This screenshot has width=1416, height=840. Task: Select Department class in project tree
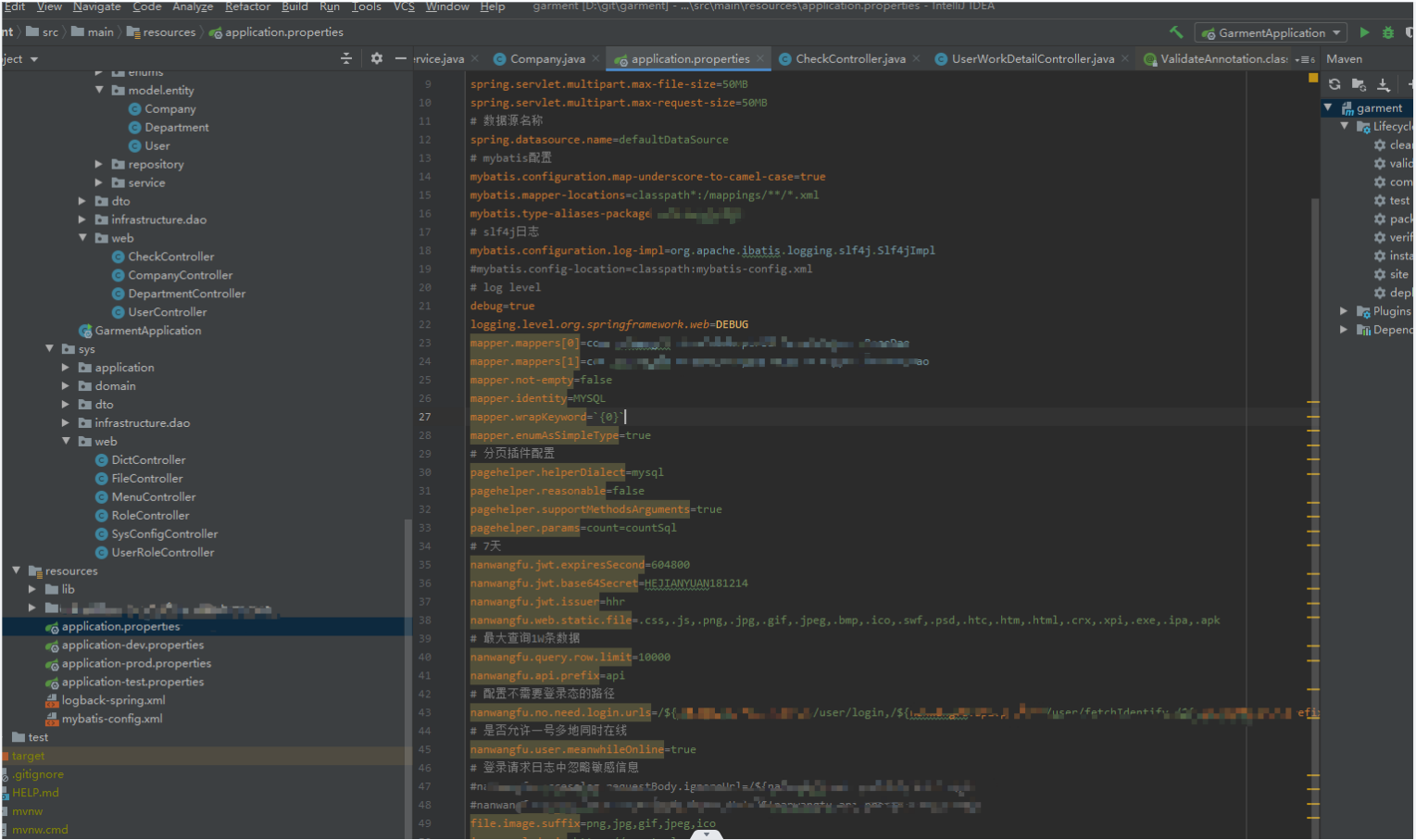(x=169, y=128)
